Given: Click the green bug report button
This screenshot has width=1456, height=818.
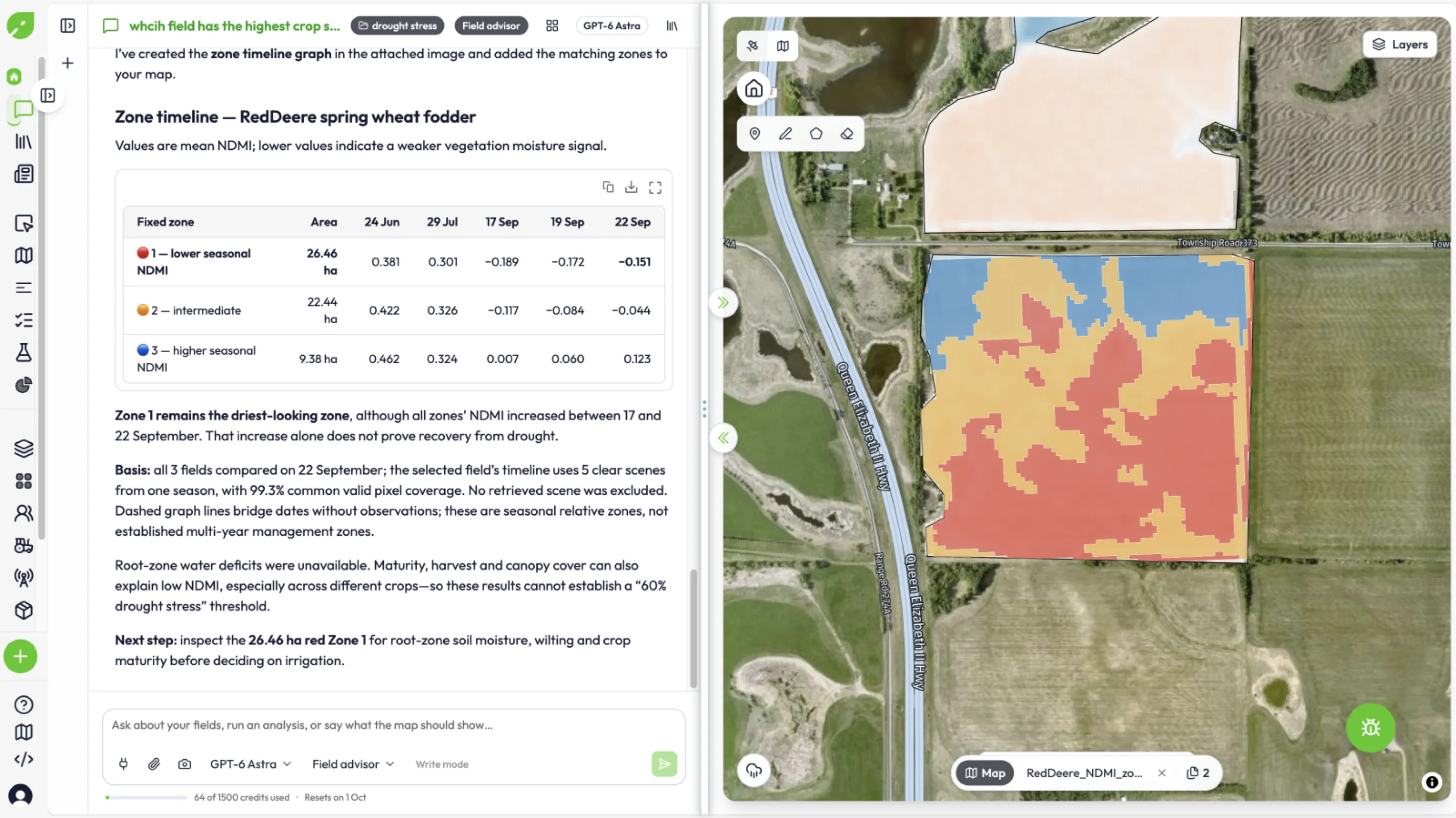Looking at the screenshot, I should [1371, 728].
